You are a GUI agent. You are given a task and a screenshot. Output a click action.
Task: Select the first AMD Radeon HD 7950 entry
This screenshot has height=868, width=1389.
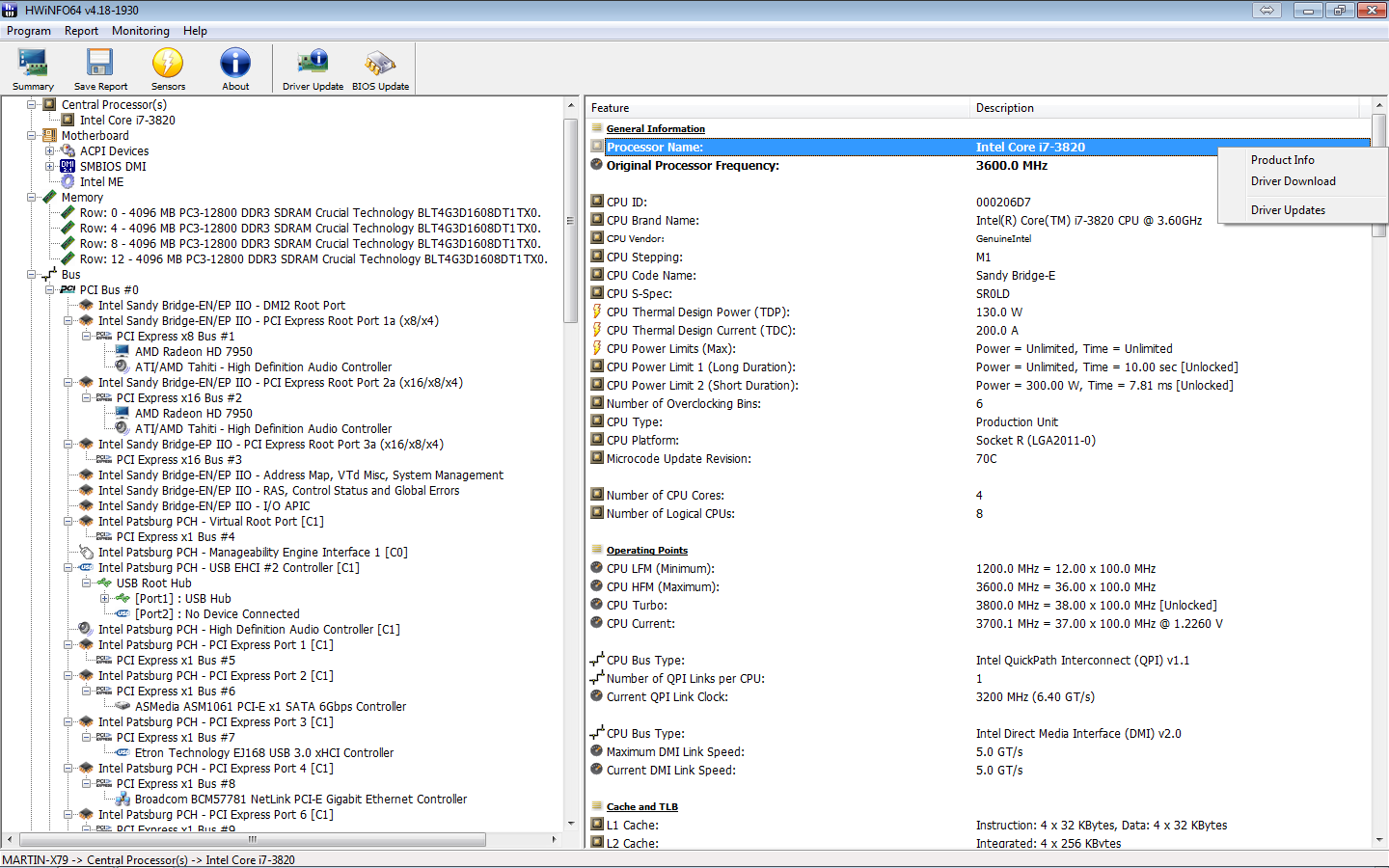point(193,352)
